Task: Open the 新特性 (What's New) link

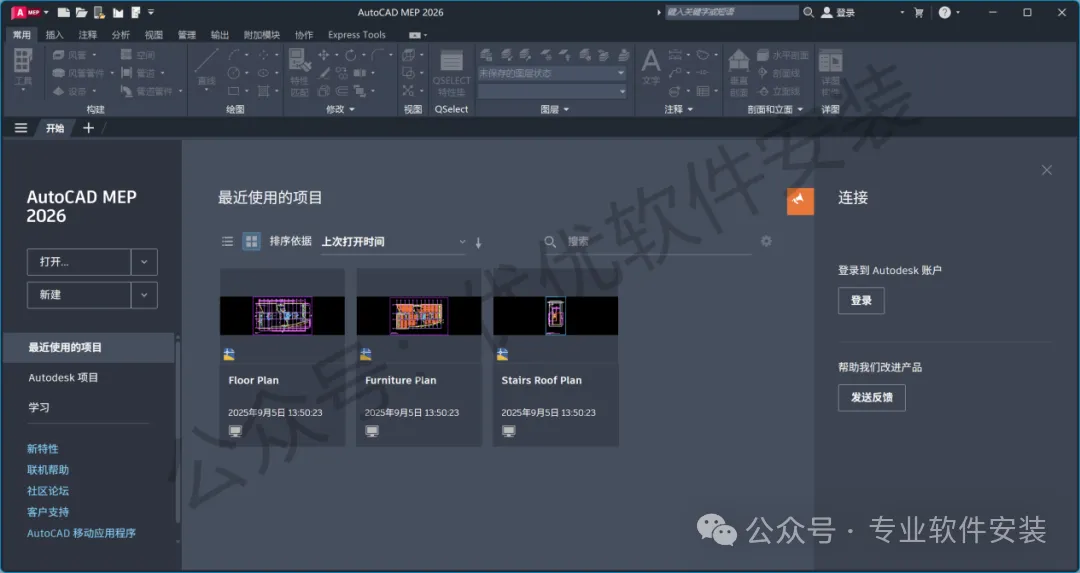Action: (43, 449)
